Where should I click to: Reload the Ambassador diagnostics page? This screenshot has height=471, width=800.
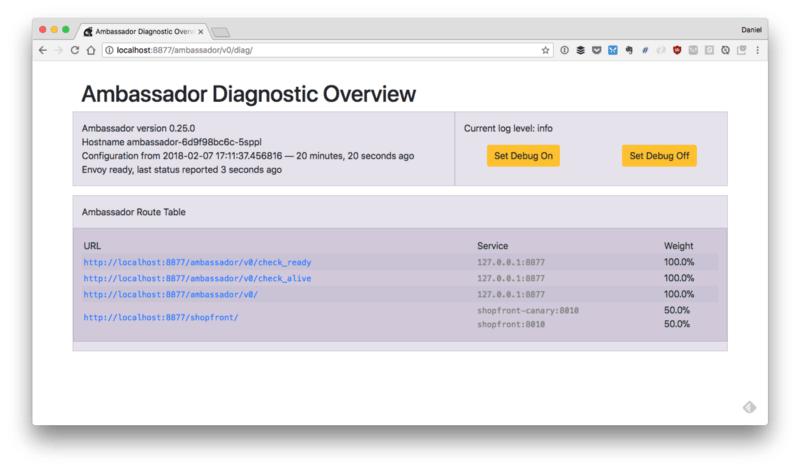click(x=75, y=50)
